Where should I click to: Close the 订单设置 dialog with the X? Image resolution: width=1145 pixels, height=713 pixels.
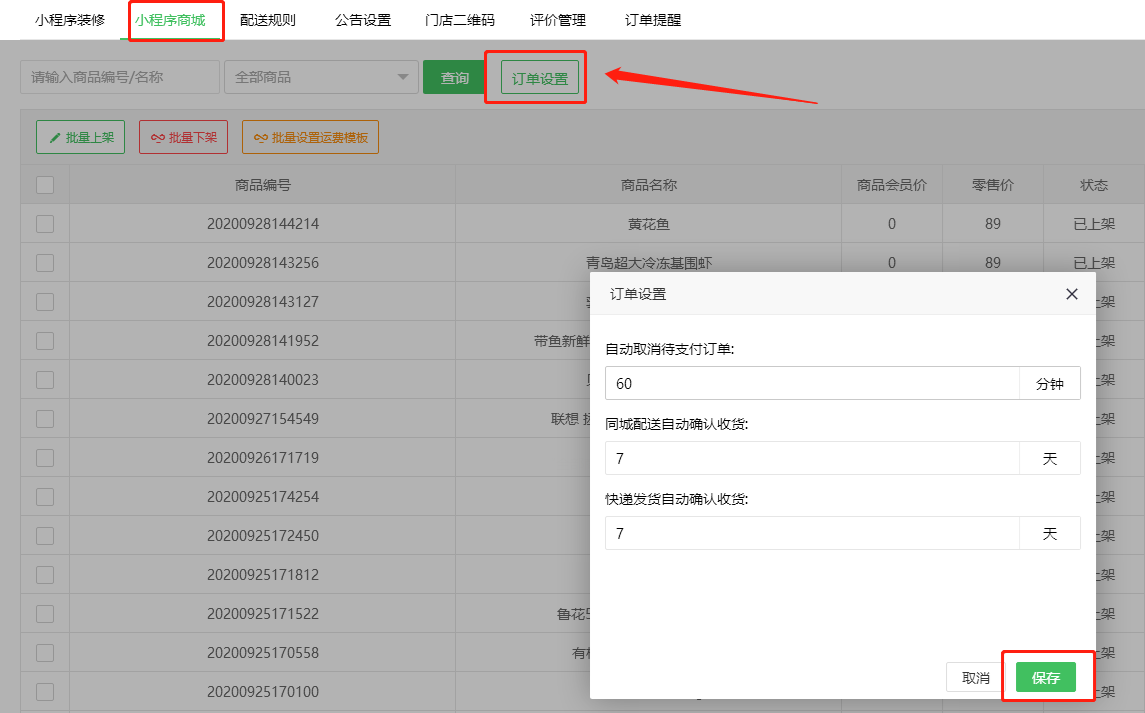pyautogui.click(x=1071, y=294)
